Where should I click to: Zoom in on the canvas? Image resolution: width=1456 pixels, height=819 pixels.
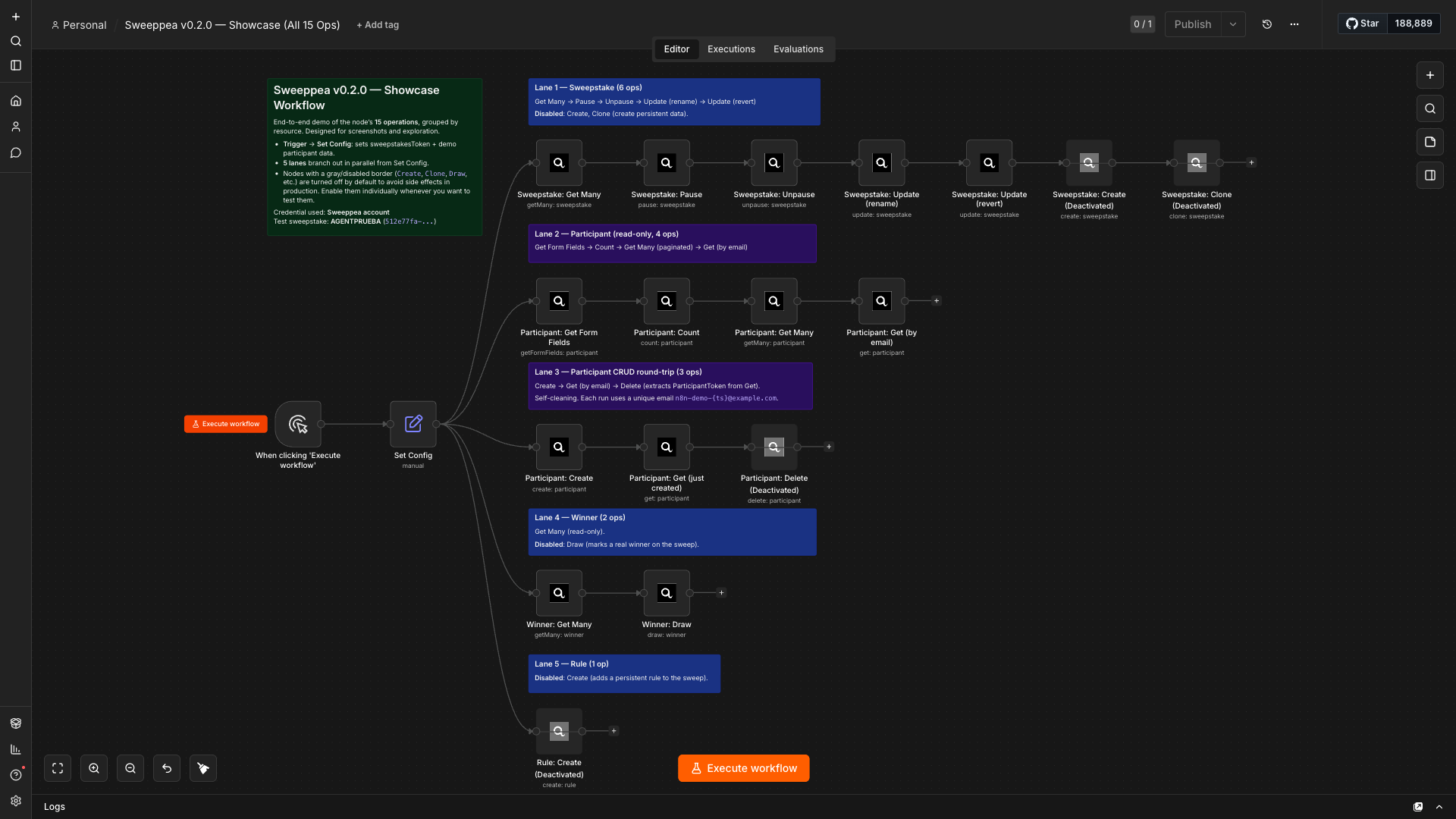click(x=94, y=768)
